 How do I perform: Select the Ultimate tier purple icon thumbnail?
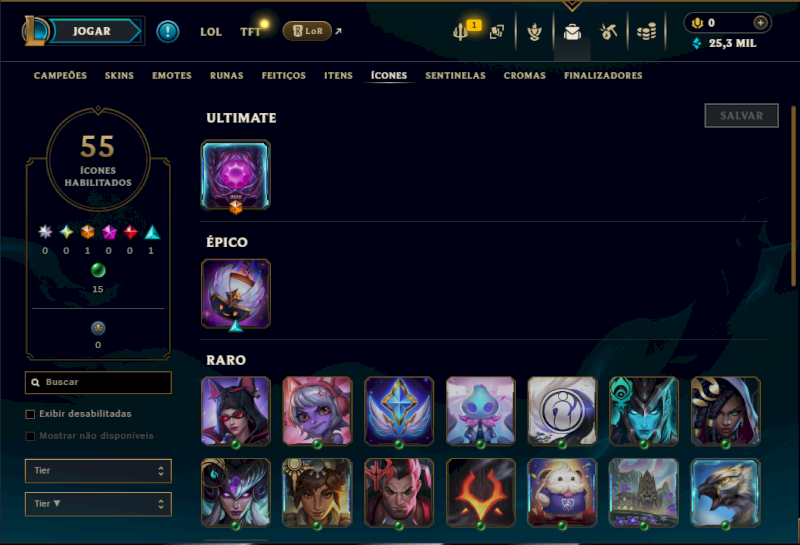pos(236,175)
